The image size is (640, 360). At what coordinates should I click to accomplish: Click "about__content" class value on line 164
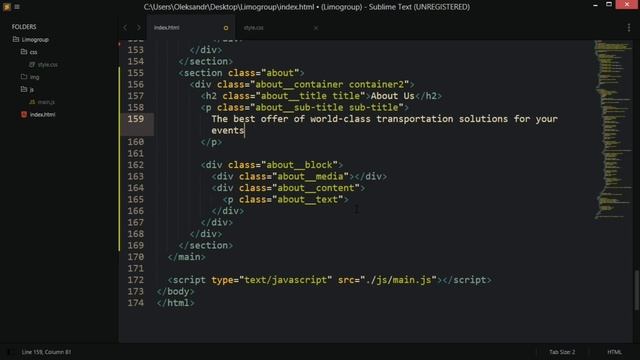[316, 188]
